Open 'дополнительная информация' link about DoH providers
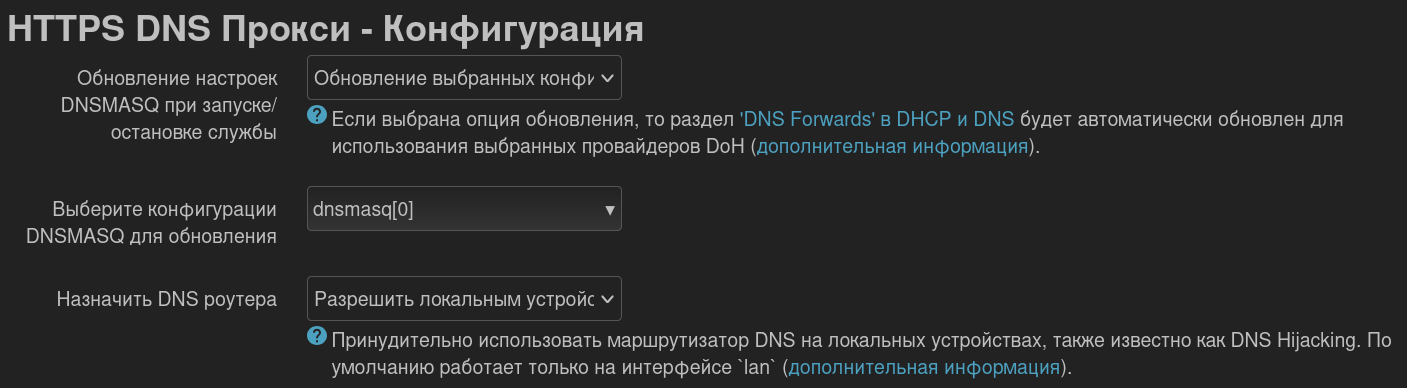This screenshot has width=1407, height=388. coord(892,147)
